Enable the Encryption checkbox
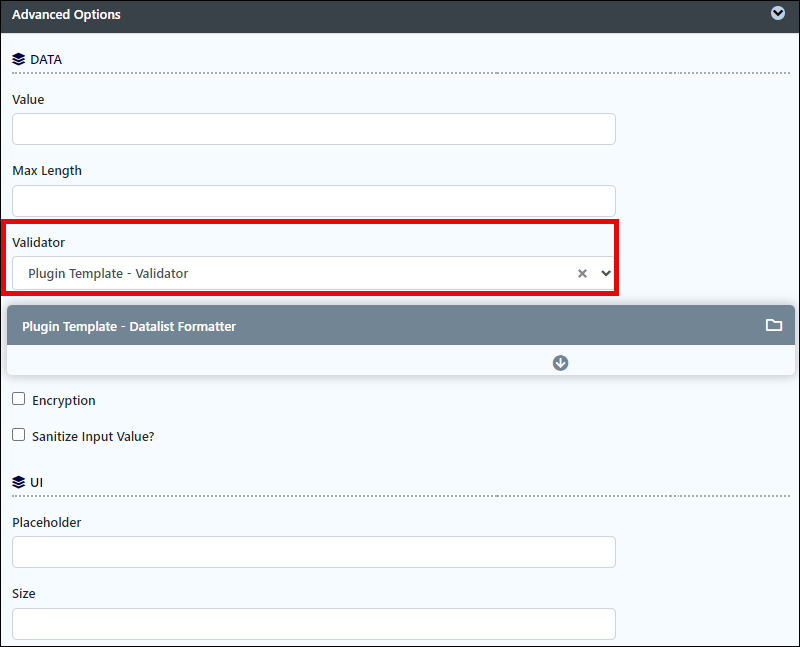The height and width of the screenshot is (647, 800). [18, 399]
